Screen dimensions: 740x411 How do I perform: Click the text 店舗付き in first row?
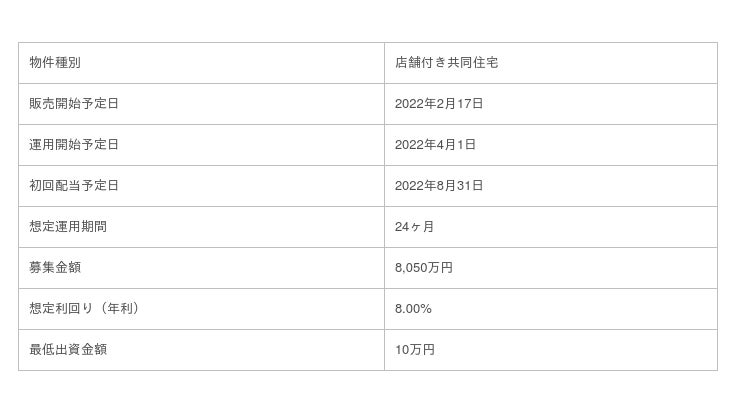click(x=421, y=63)
